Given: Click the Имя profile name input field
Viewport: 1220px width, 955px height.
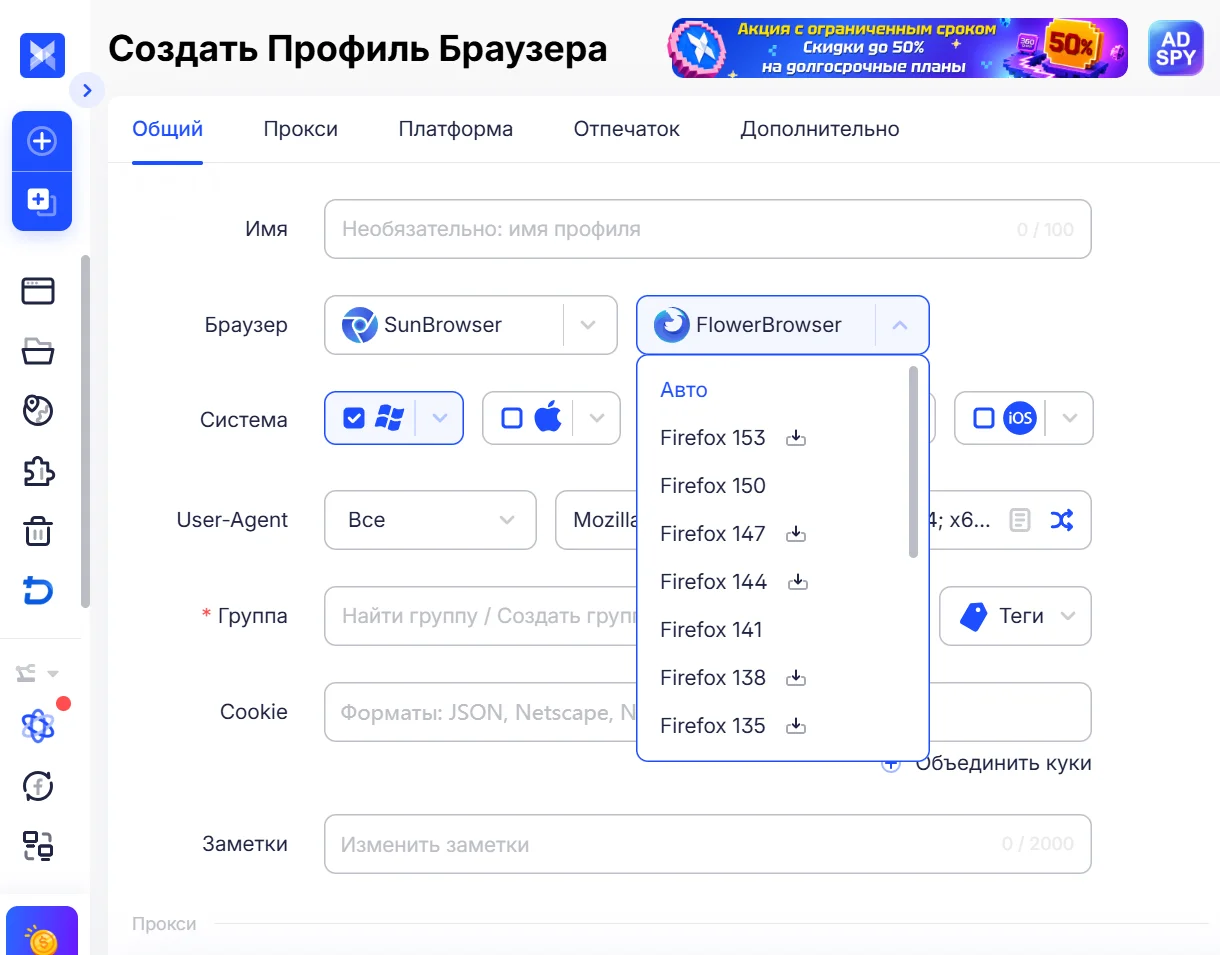Looking at the screenshot, I should [708, 229].
